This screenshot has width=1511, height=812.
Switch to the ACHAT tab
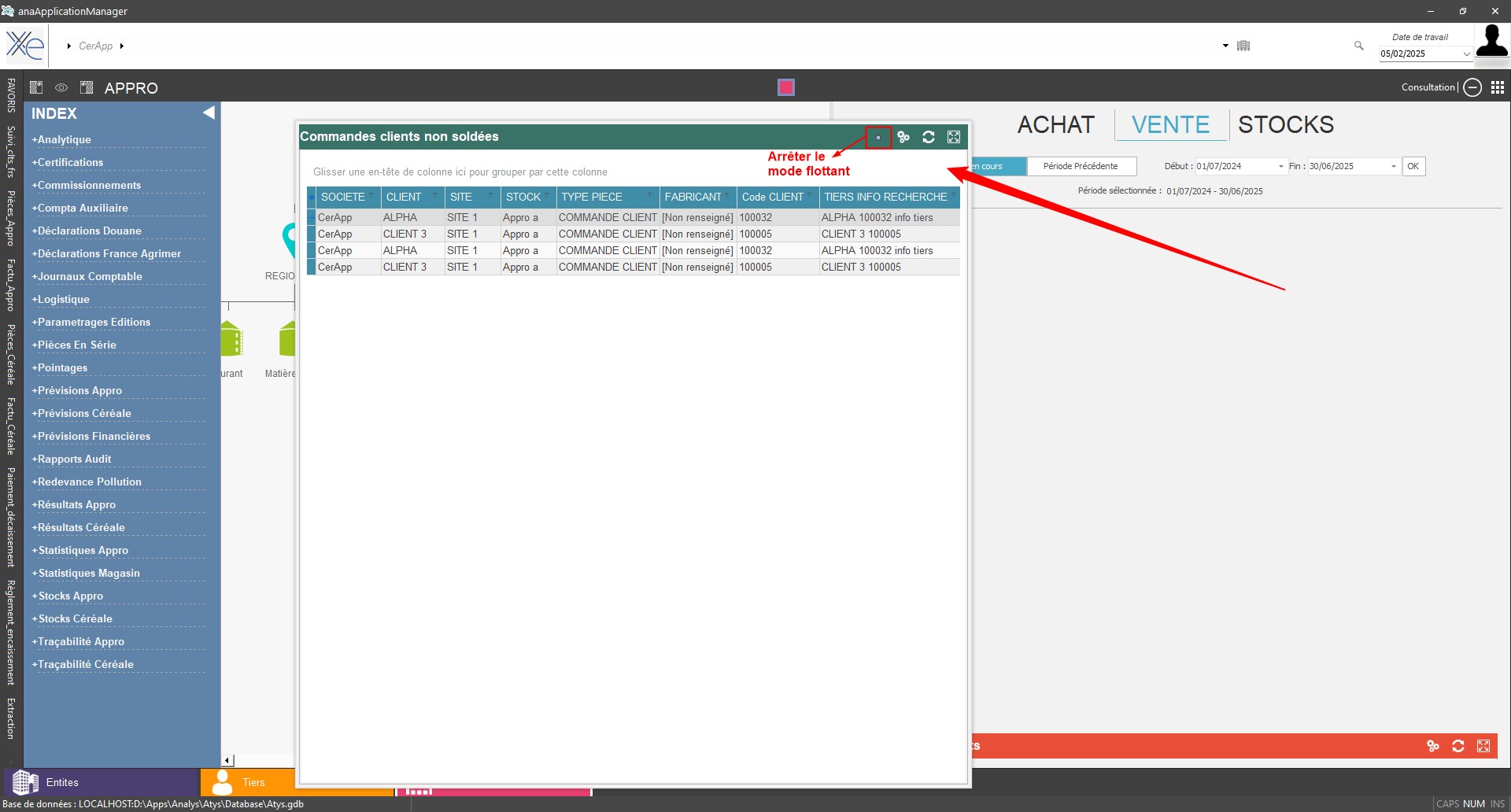tap(1055, 124)
